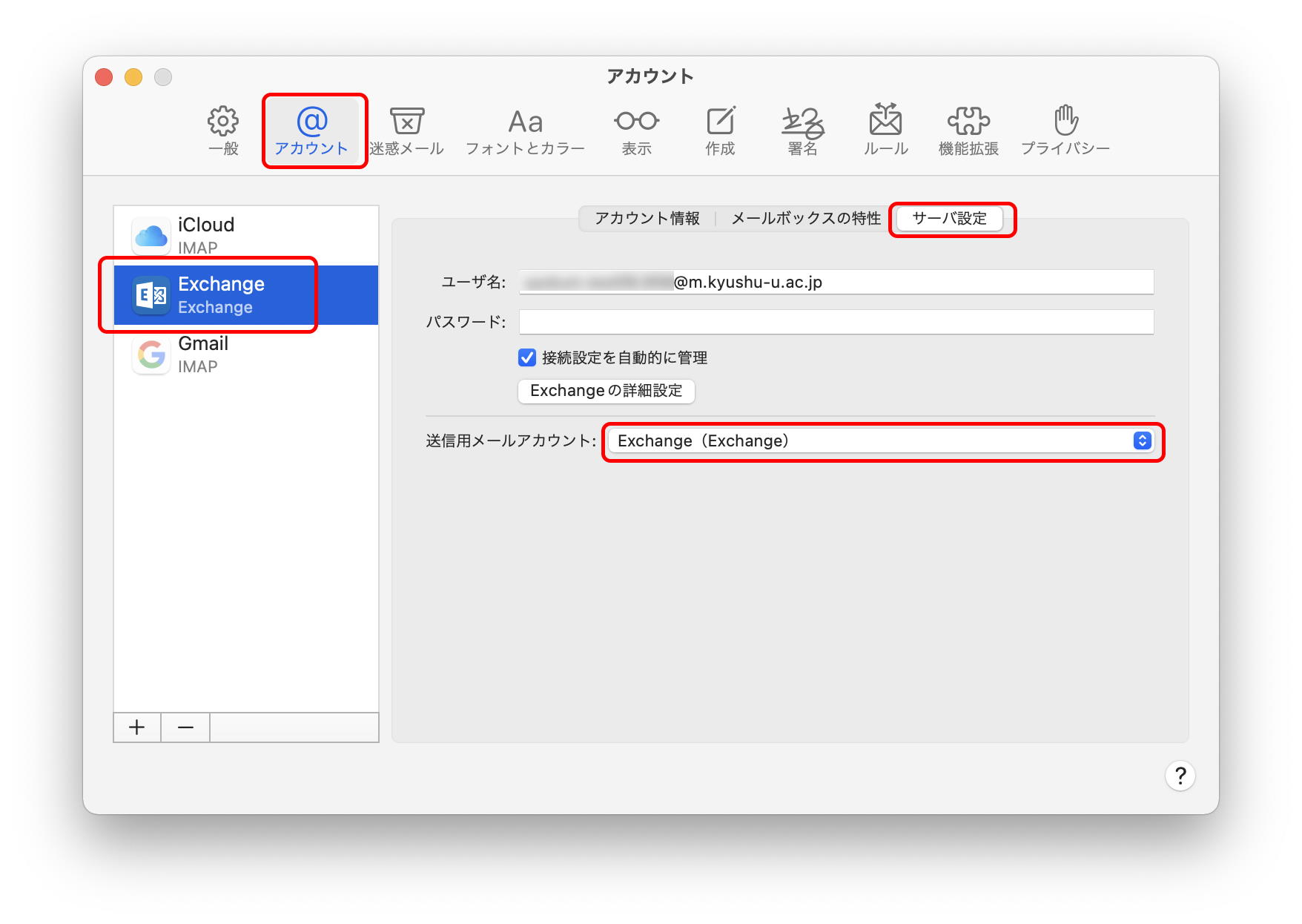1302x924 pixels.
Task: Open the Viewing (表示) glasses icon
Action: (636, 131)
